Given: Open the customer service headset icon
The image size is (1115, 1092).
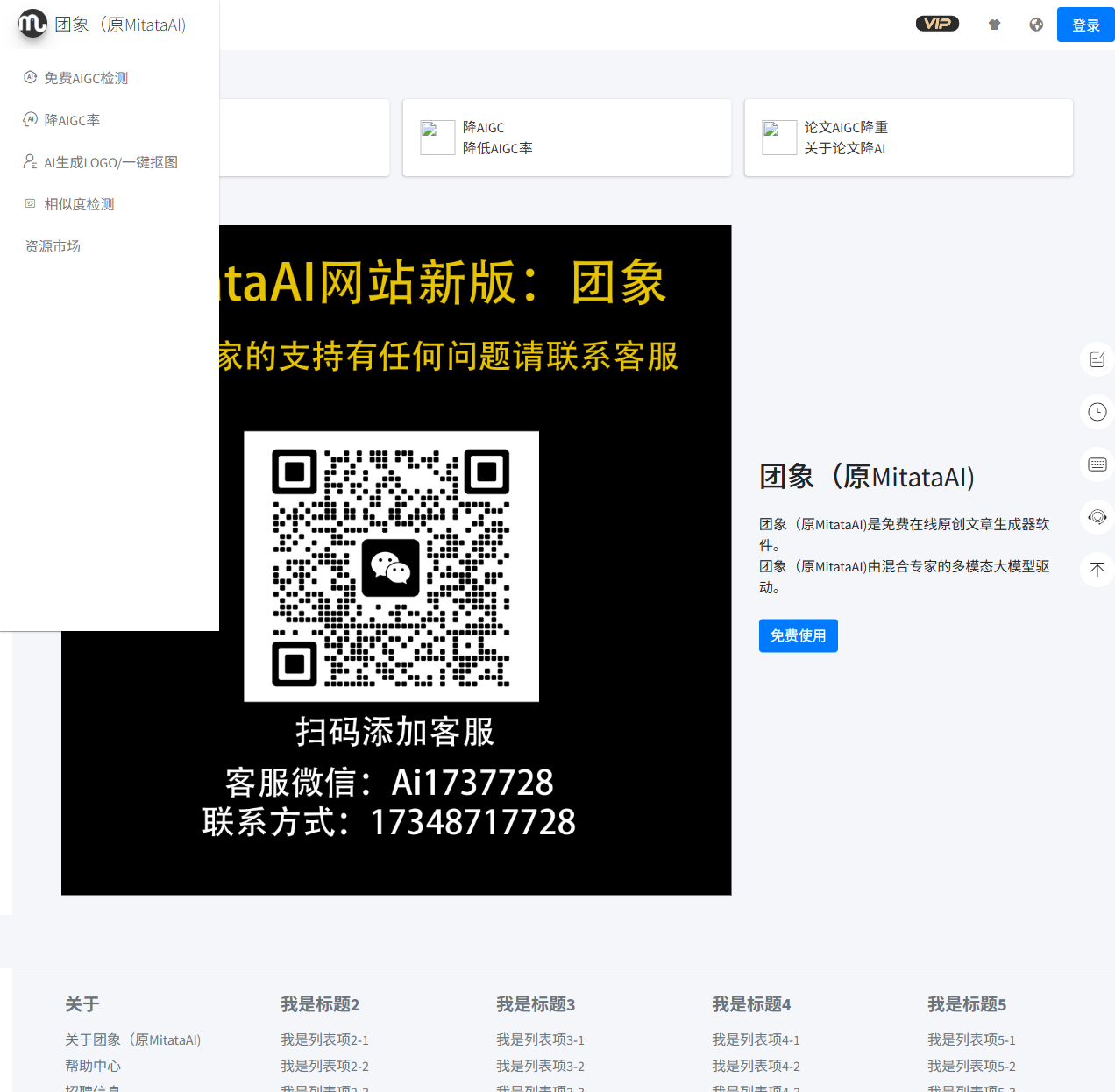Looking at the screenshot, I should coord(1097,517).
